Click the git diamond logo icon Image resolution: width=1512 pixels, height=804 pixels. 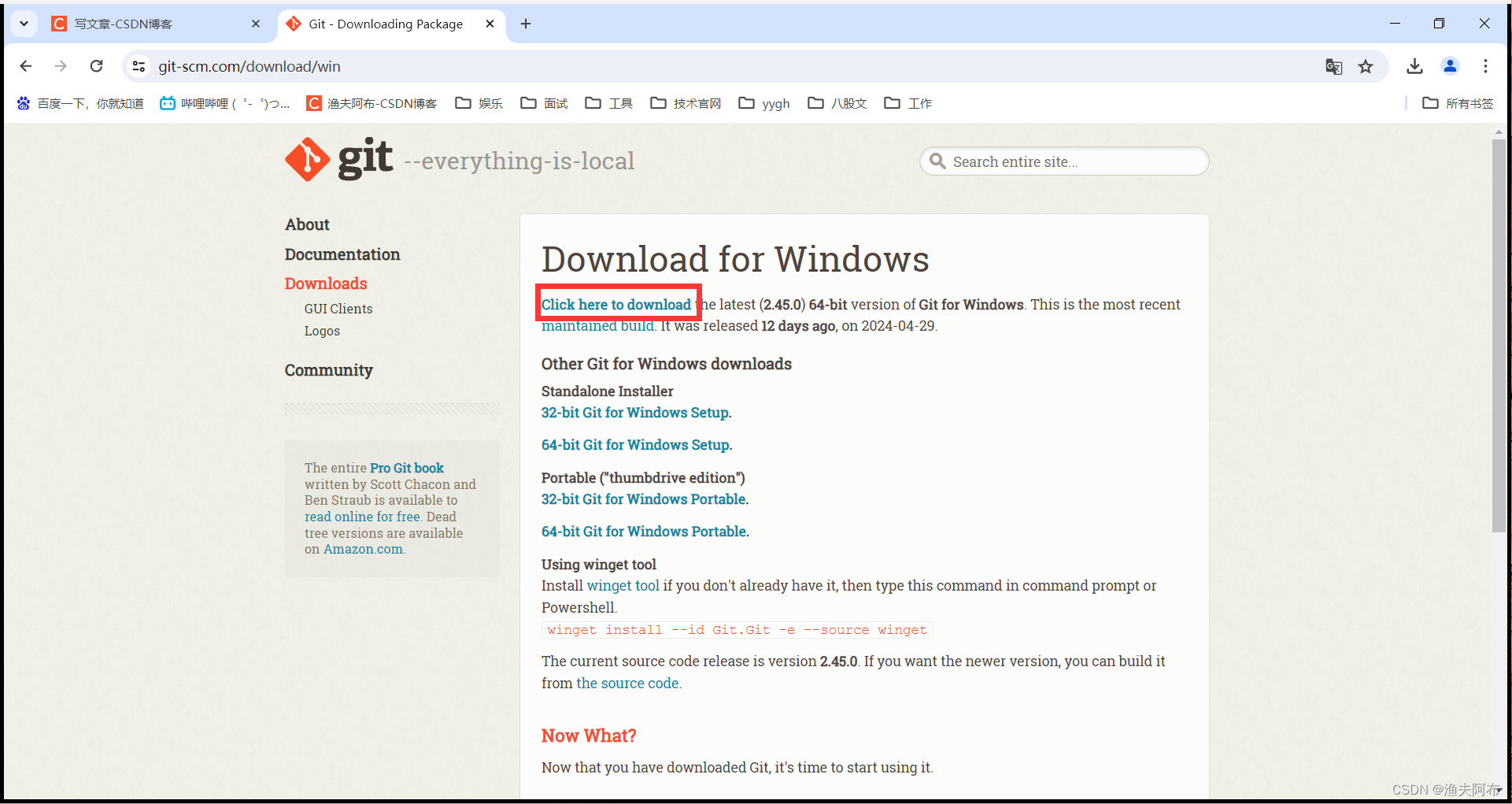click(308, 159)
